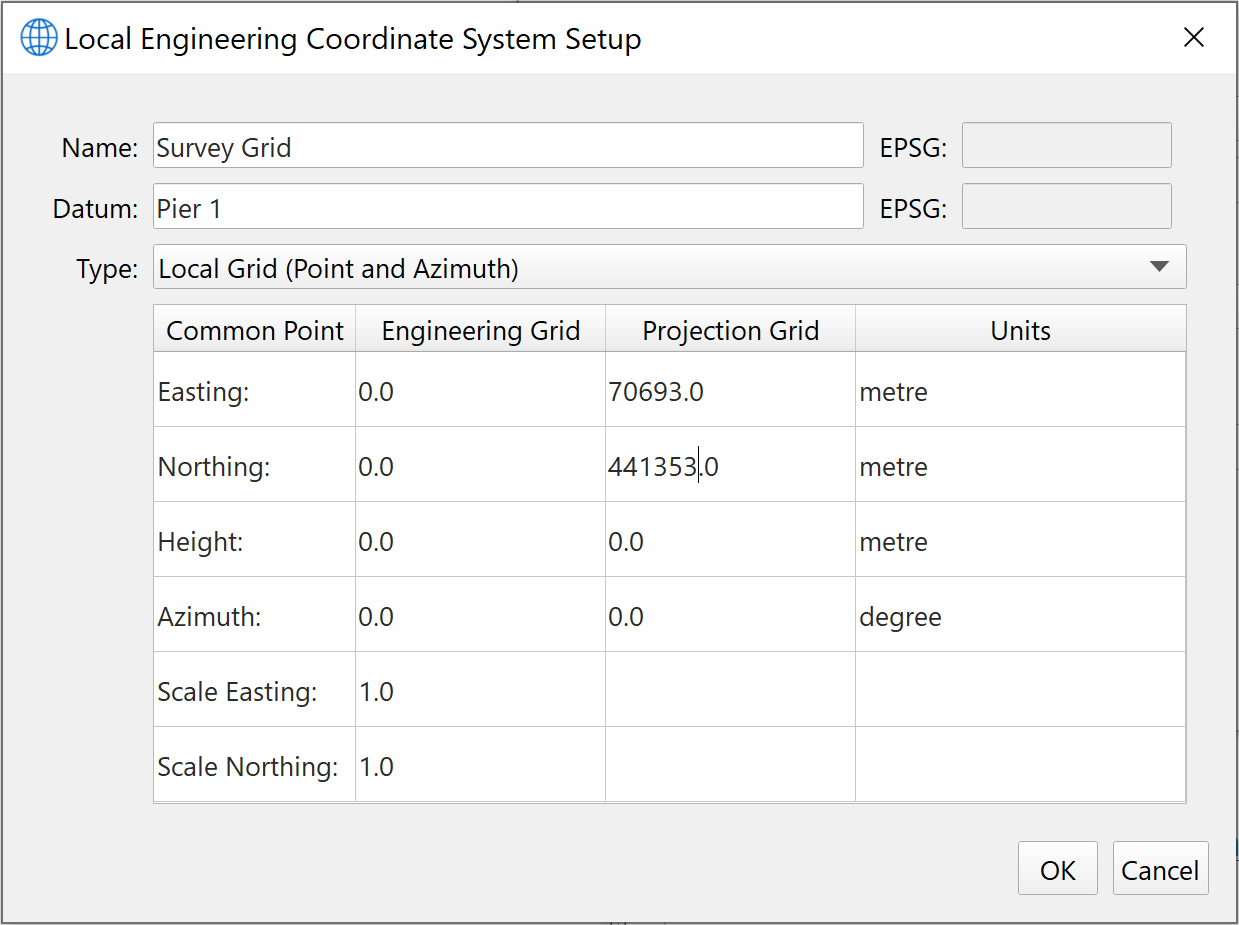1239x925 pixels.
Task: Click the EPSG field beside Name
Action: pos(1066,146)
